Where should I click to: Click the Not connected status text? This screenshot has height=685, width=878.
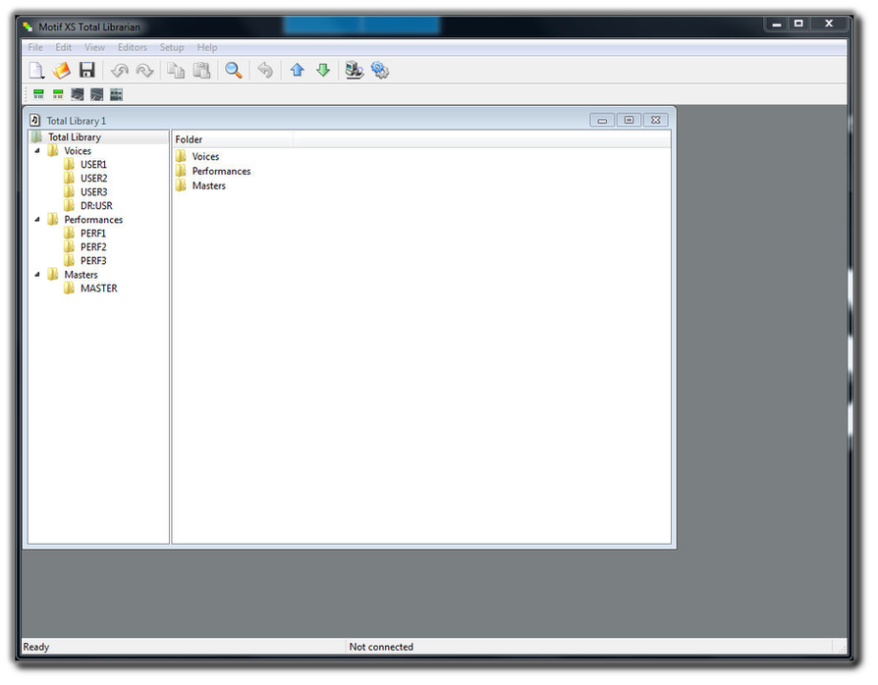point(381,647)
